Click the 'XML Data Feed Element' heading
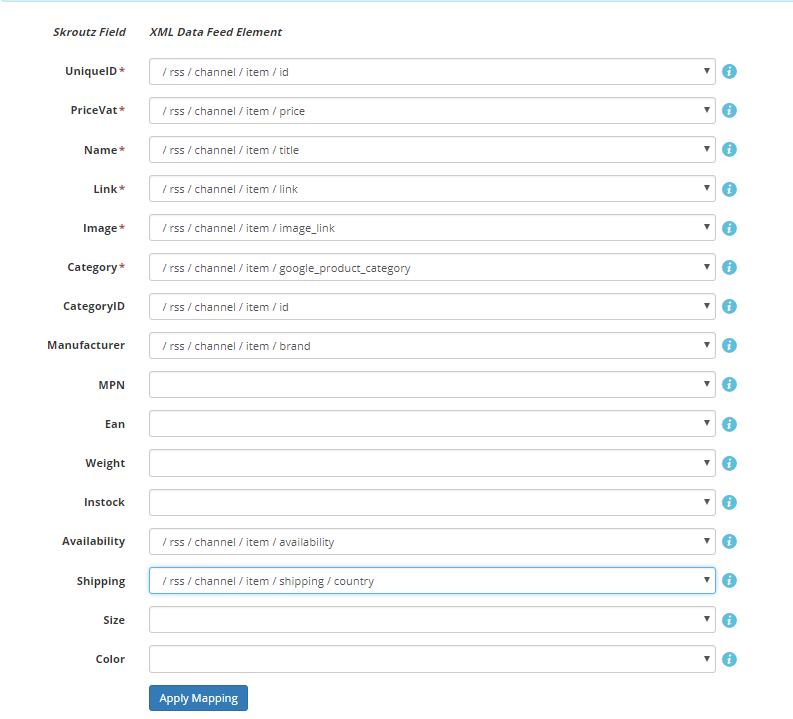The width and height of the screenshot is (793, 719). coord(215,32)
